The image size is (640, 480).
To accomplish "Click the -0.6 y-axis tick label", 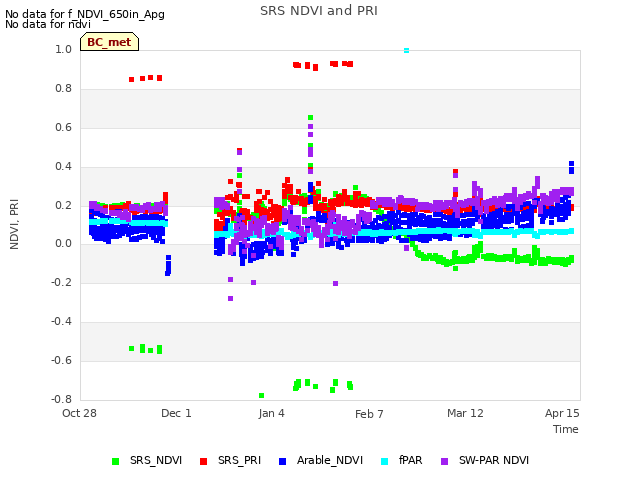I will point(61,360).
